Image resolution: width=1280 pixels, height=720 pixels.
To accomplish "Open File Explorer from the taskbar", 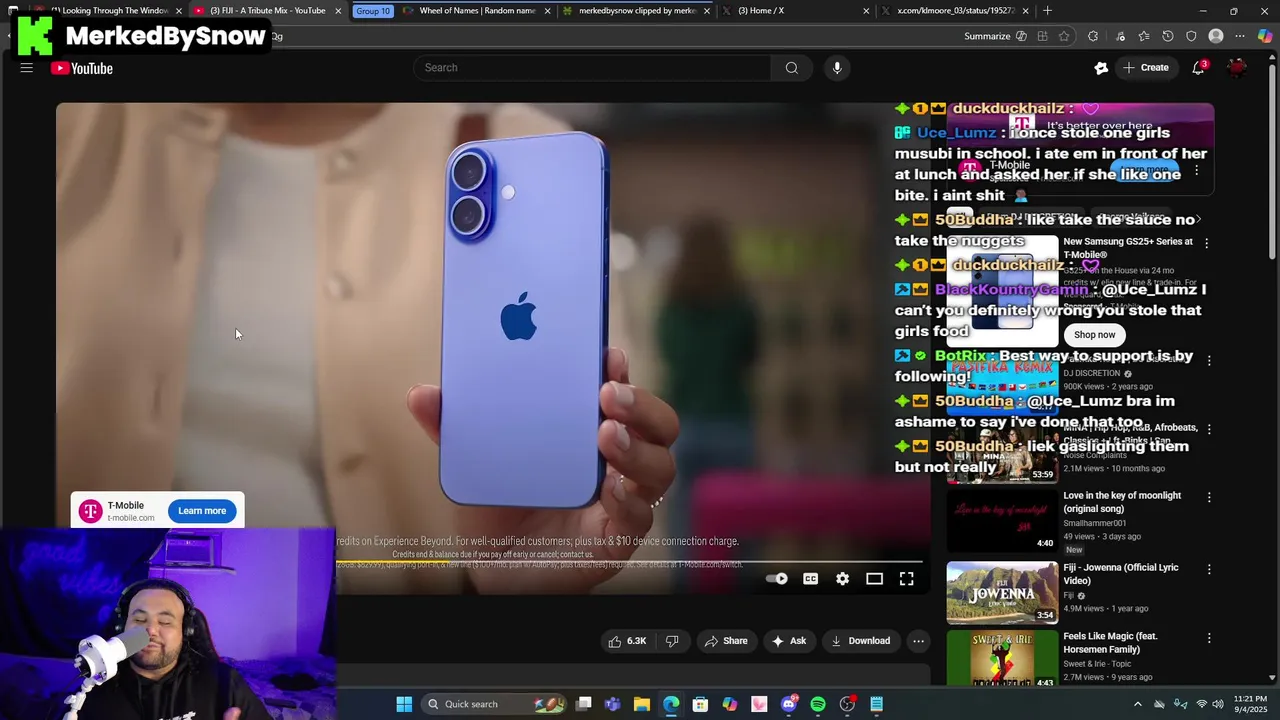I will (641, 704).
